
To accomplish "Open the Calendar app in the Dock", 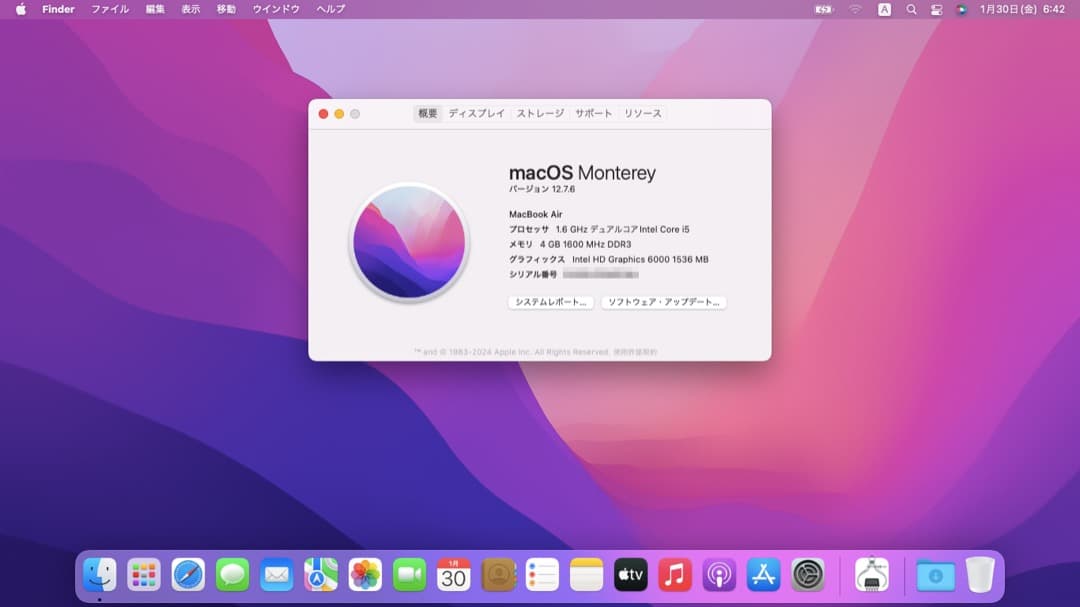I will (x=454, y=575).
